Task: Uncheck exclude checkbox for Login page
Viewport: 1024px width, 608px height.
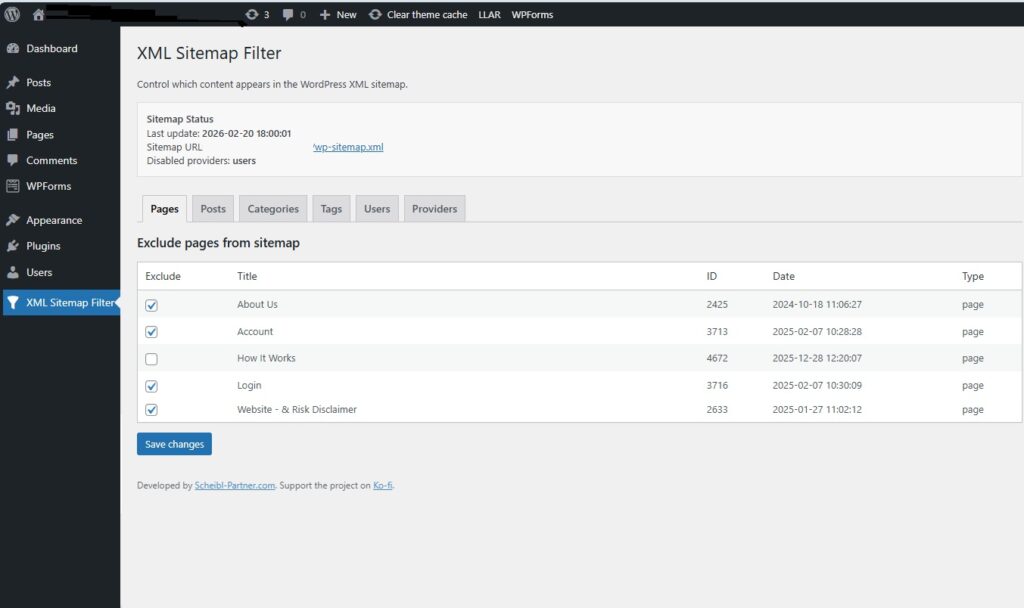Action: point(151,386)
